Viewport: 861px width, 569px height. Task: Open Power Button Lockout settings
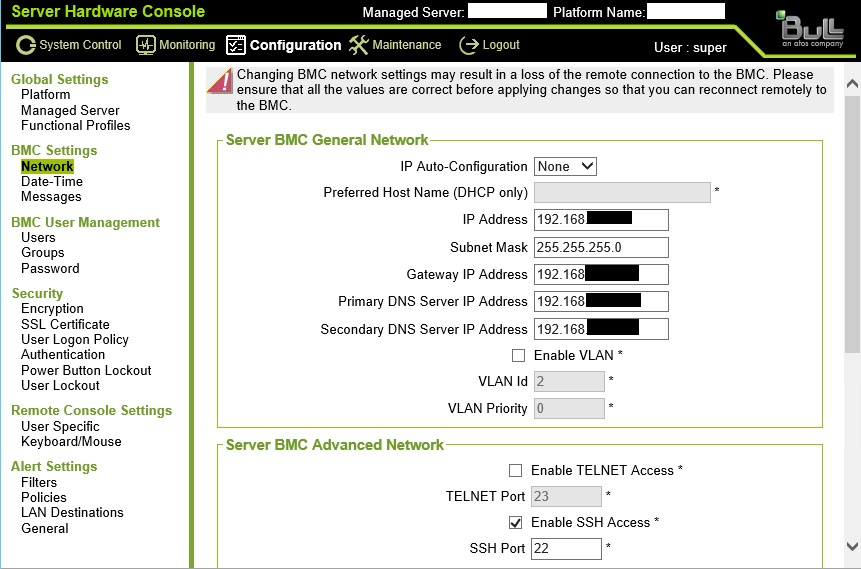click(x=86, y=370)
